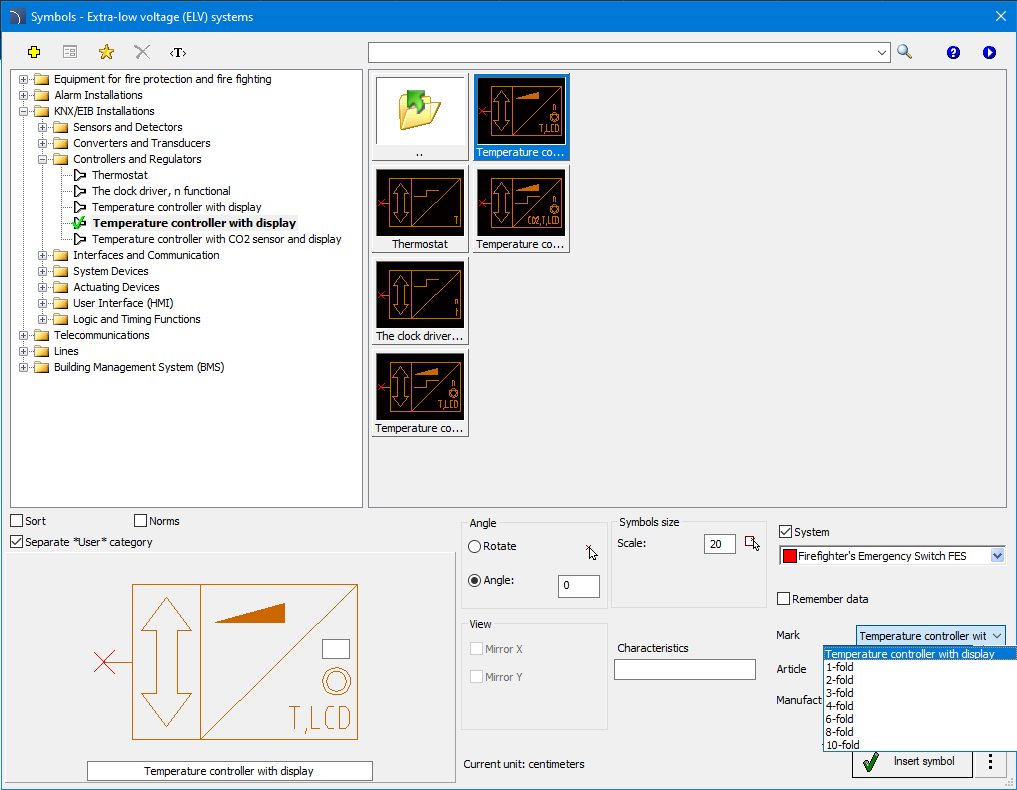Image resolution: width=1017 pixels, height=790 pixels.
Task: Enable the Sort checkbox
Action: tap(17, 521)
